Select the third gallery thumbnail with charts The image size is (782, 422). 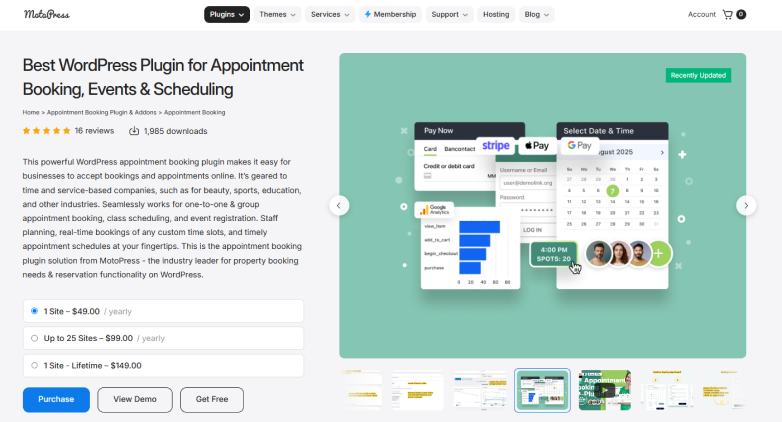(480, 390)
